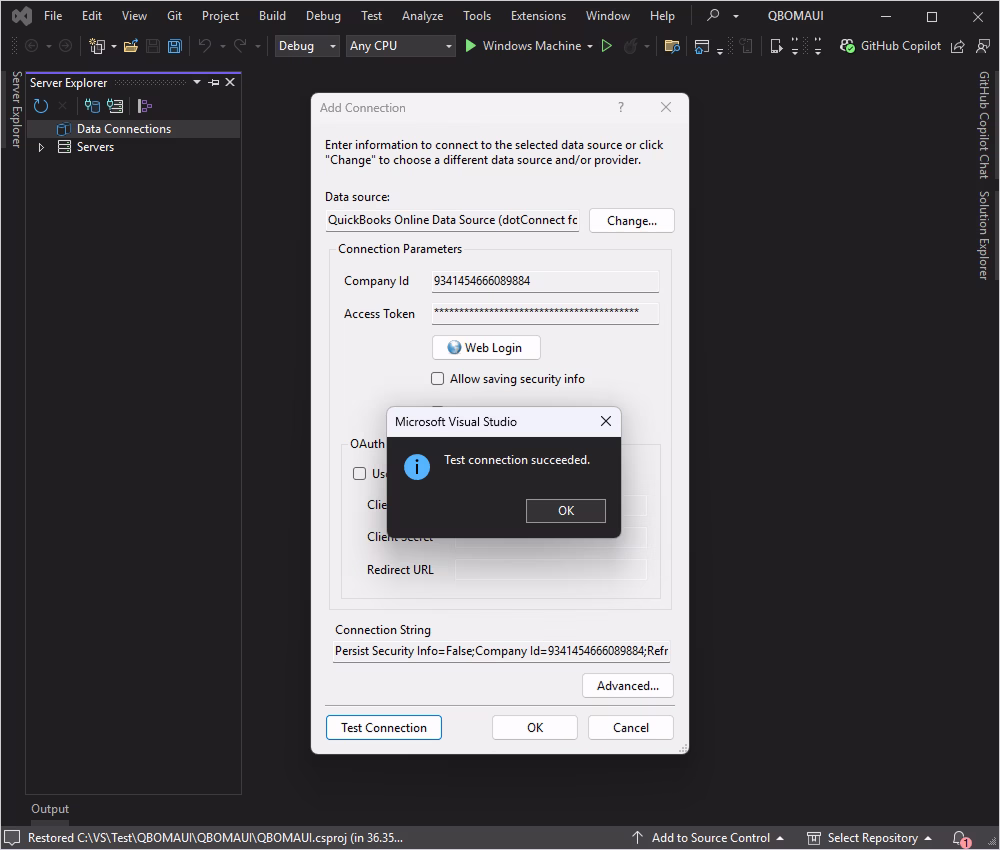Screen dimensions: 1000x850
Task: Click the Undo arrow icon
Action: pyautogui.click(x=205, y=46)
